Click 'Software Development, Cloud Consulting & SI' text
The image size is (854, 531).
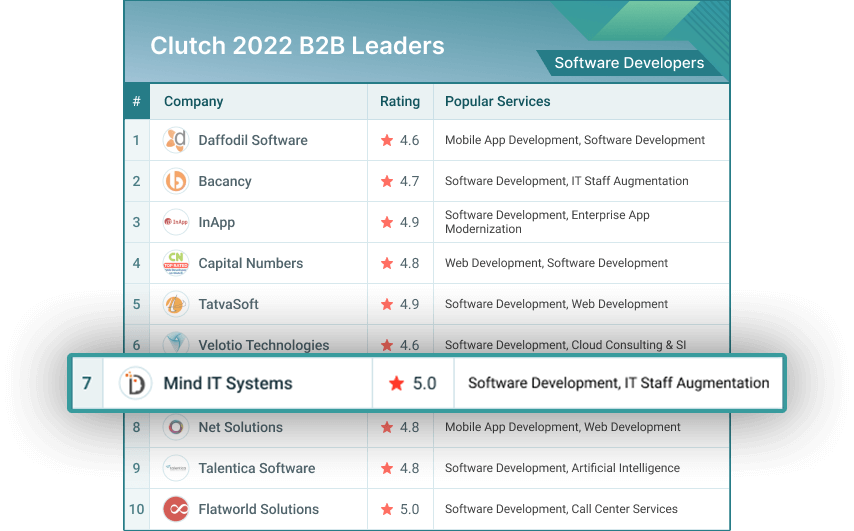[x=565, y=345]
